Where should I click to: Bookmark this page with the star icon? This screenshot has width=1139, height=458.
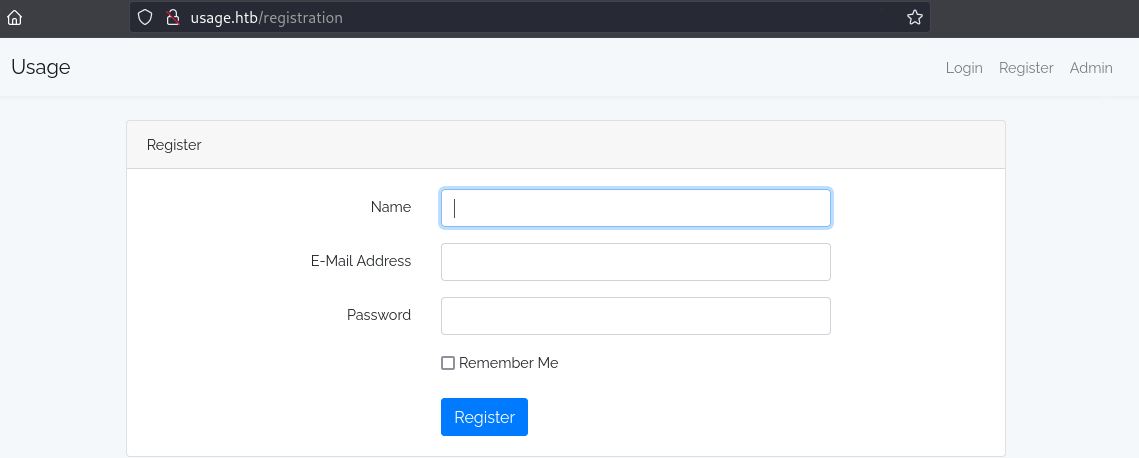915,17
